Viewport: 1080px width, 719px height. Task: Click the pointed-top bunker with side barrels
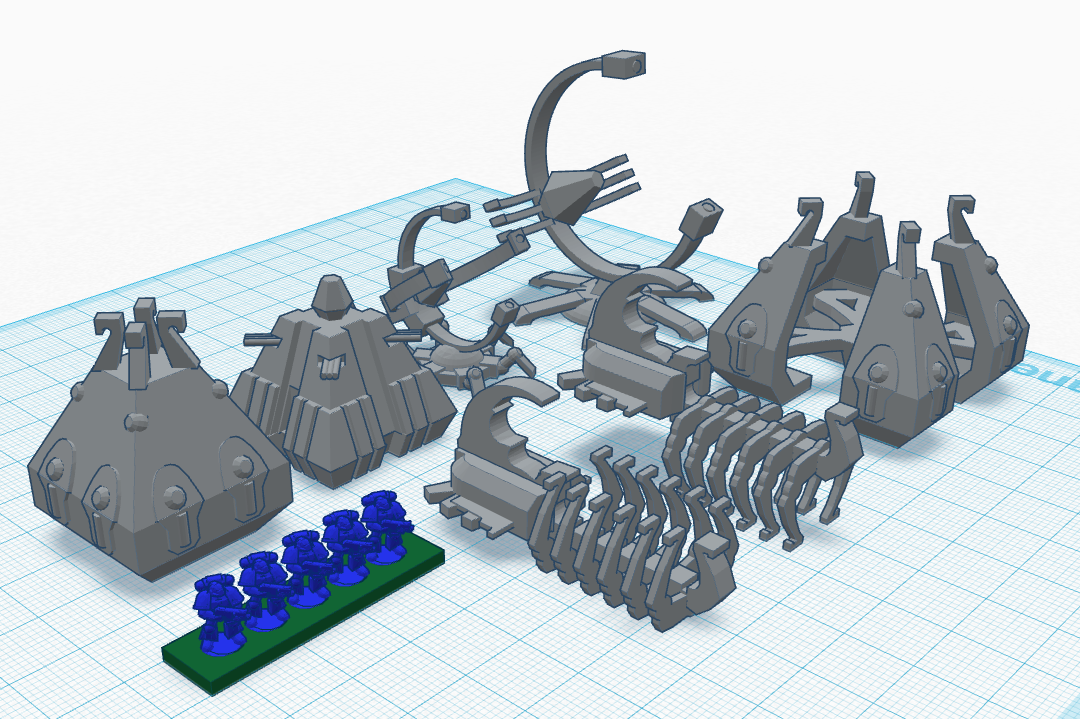[x=340, y=390]
